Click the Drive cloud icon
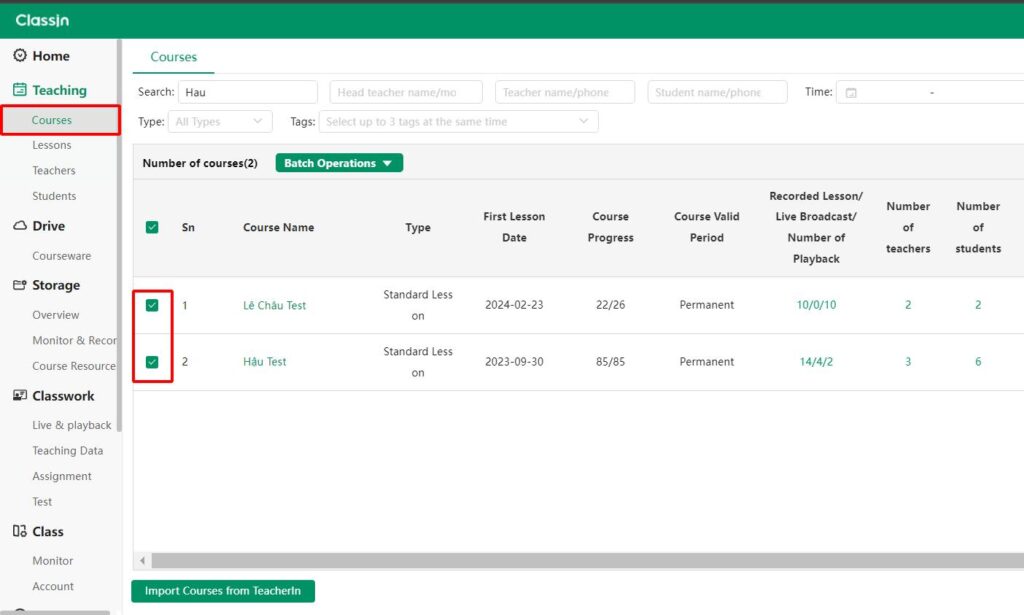 (x=20, y=226)
